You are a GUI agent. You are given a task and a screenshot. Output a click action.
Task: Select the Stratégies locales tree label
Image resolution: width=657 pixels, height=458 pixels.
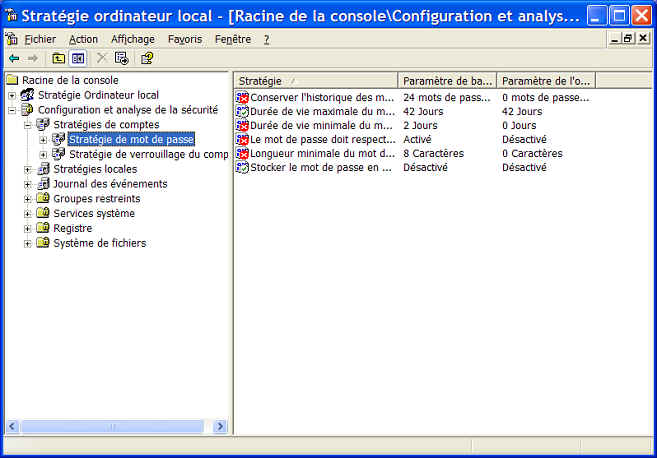click(x=95, y=169)
